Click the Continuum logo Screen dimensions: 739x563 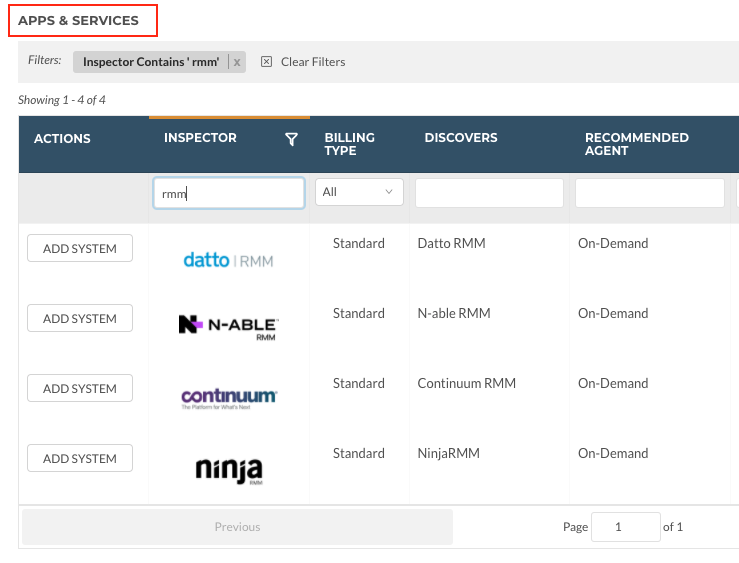tap(229, 399)
